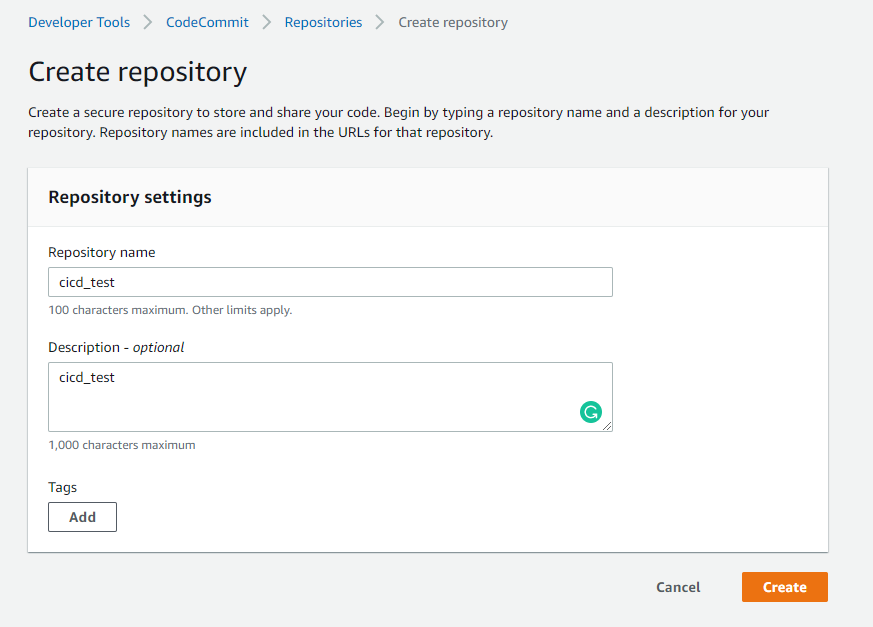
Task: Click inside the Description text area
Action: pos(310,397)
